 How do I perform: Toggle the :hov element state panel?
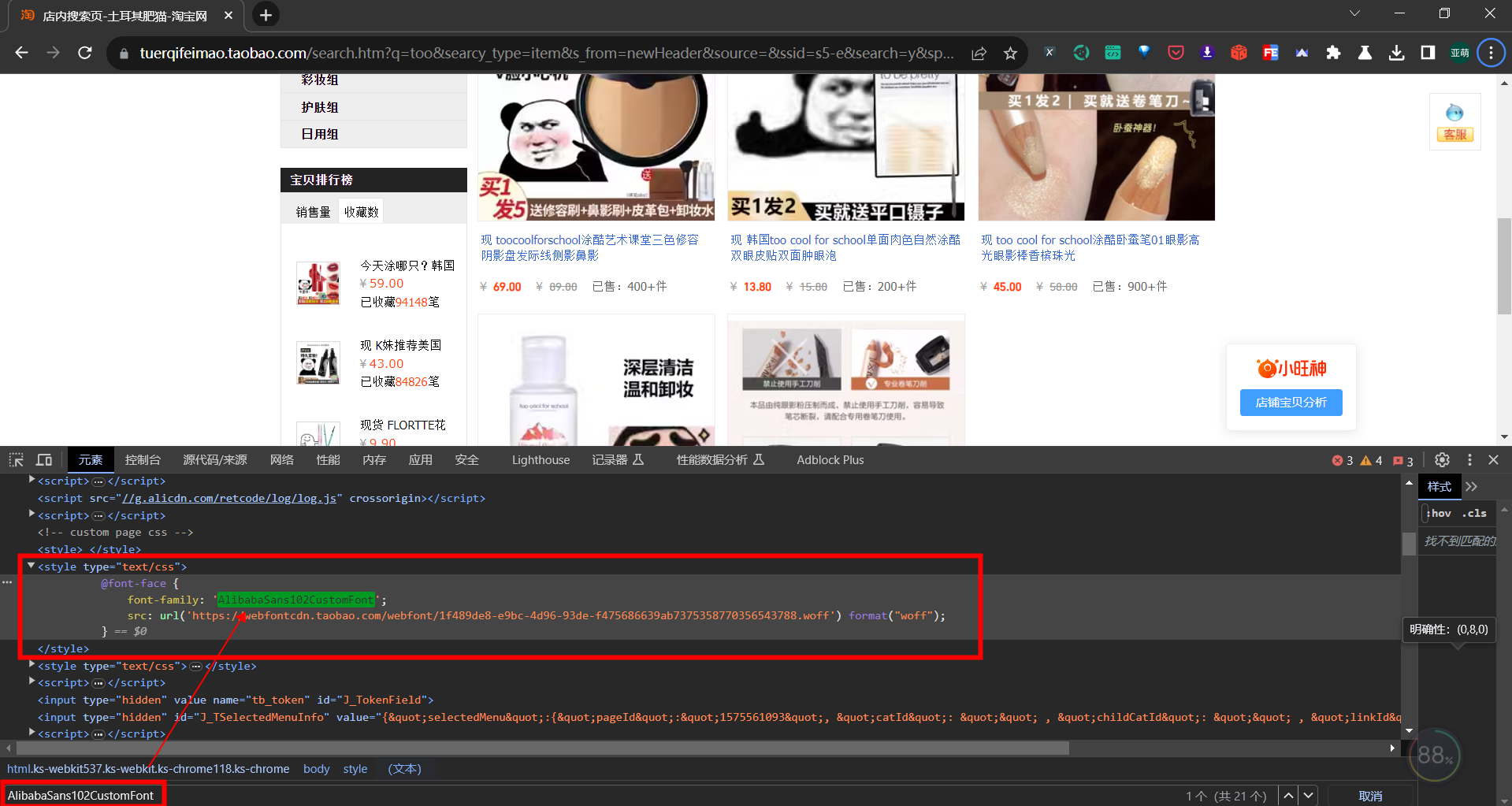(1440, 513)
